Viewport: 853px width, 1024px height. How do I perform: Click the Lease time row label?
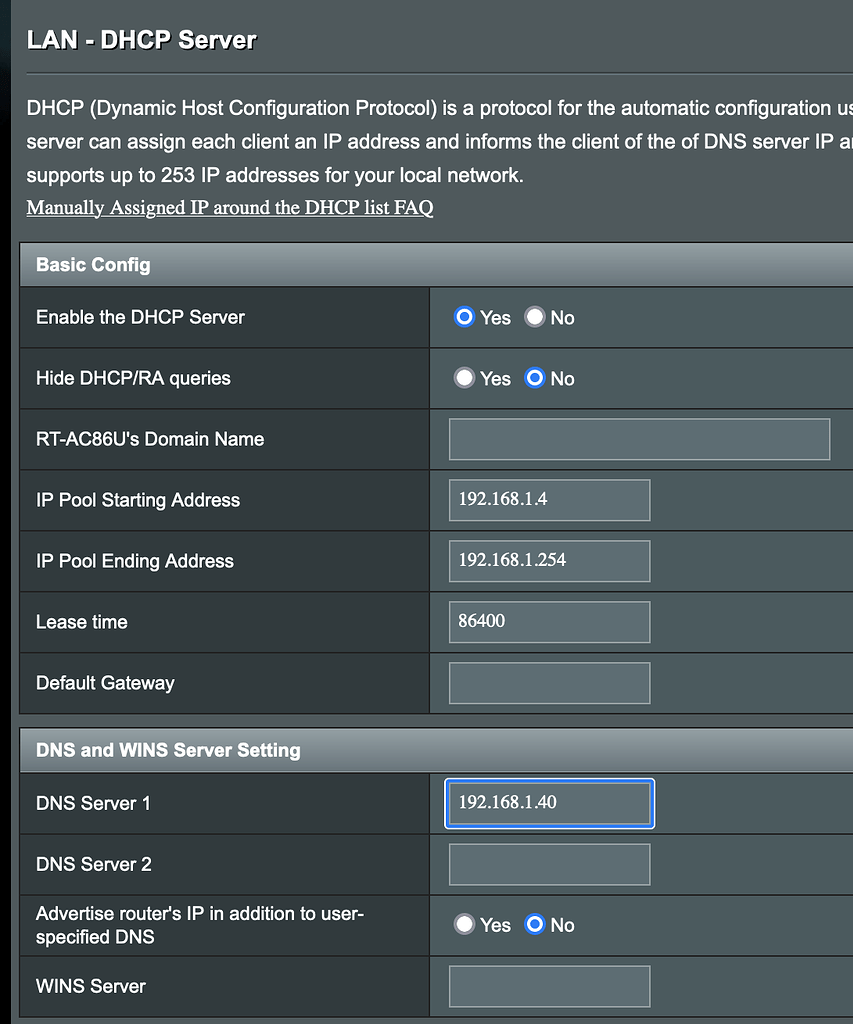(82, 622)
